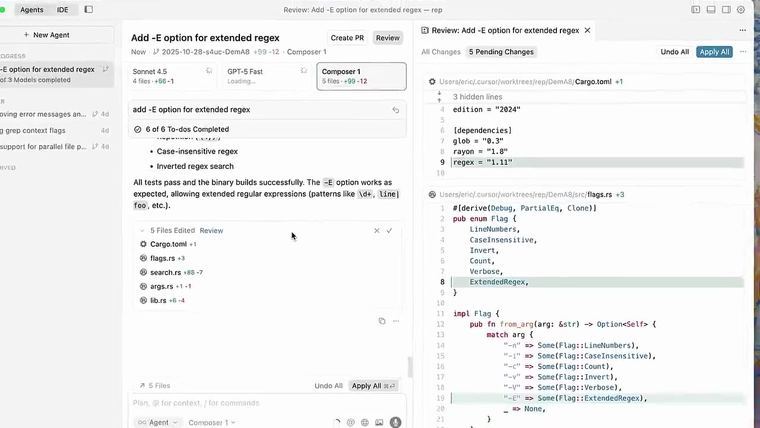Show the All Changes filter
The image size is (760, 428).
441,52
